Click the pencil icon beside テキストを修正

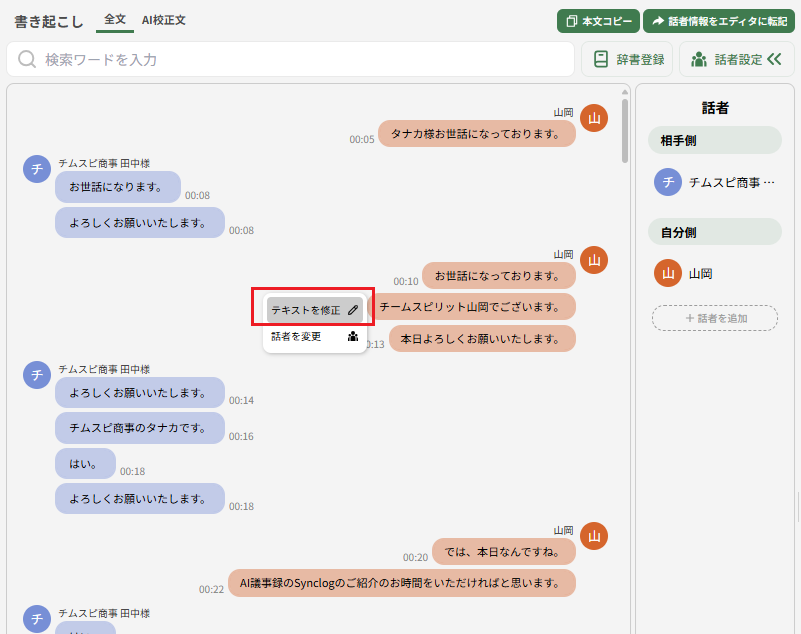pos(353,311)
